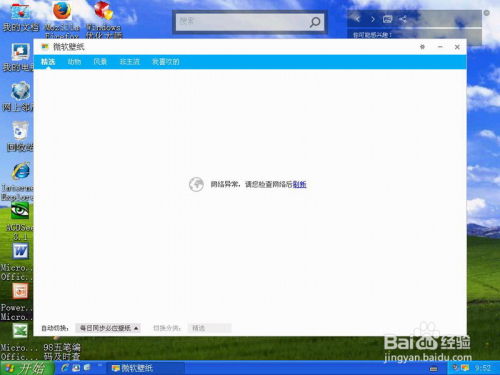Click the magnifier search icon
This screenshot has height=375, width=500.
click(315, 22)
